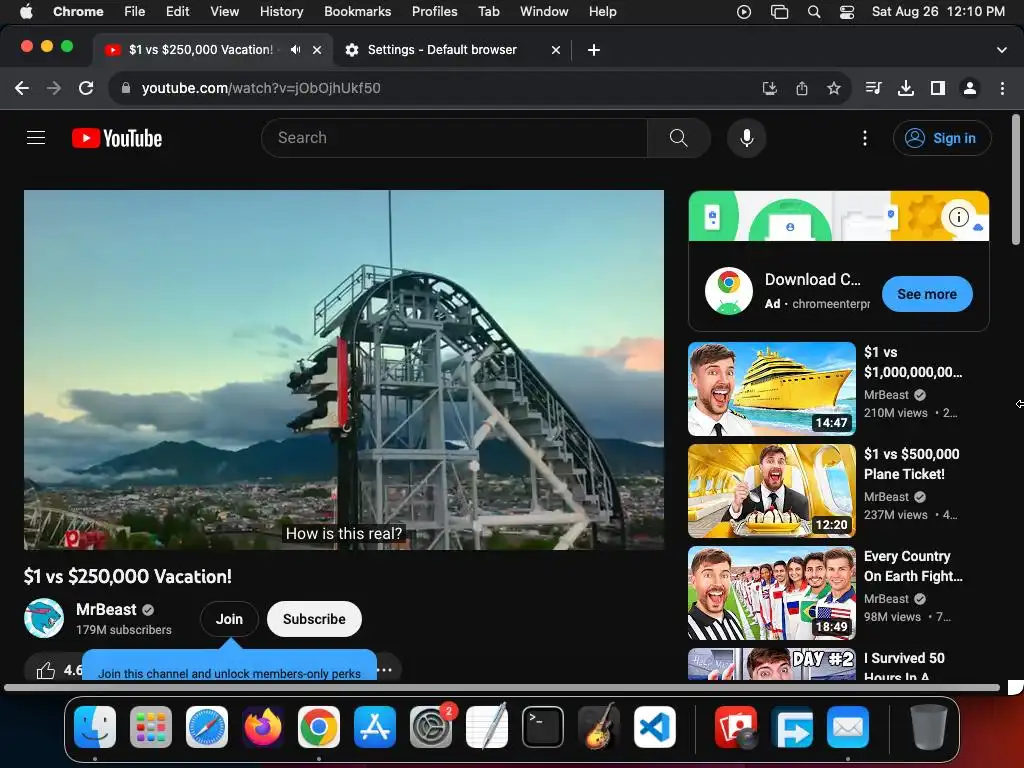Viewport: 1024px width, 768px height.
Task: Open GarageBand from the Dock
Action: [x=599, y=727]
